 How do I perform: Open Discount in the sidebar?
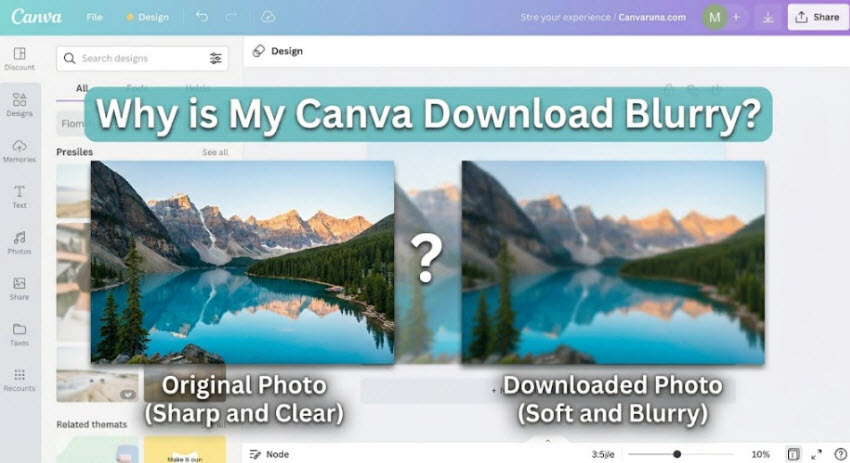tap(20, 59)
